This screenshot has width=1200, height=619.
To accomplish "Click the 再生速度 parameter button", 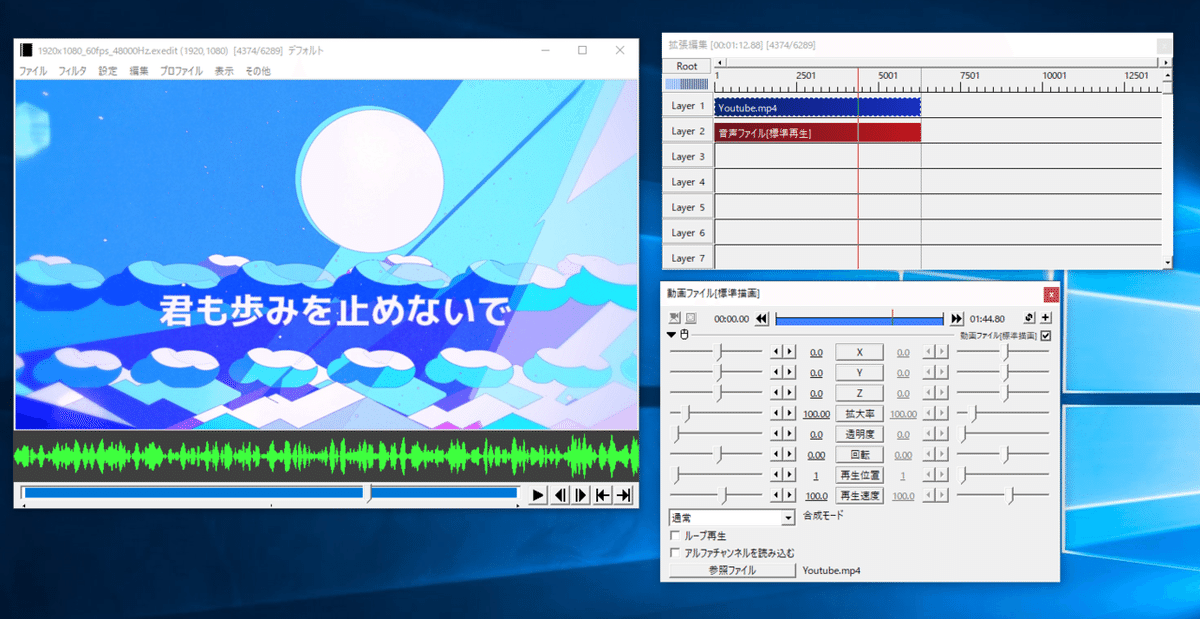I will pos(859,495).
